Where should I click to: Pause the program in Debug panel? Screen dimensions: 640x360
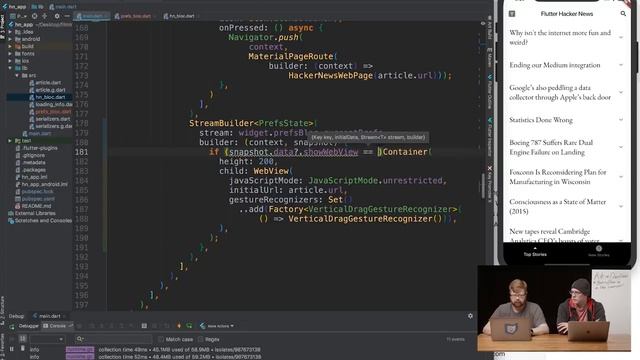[x=11, y=349]
